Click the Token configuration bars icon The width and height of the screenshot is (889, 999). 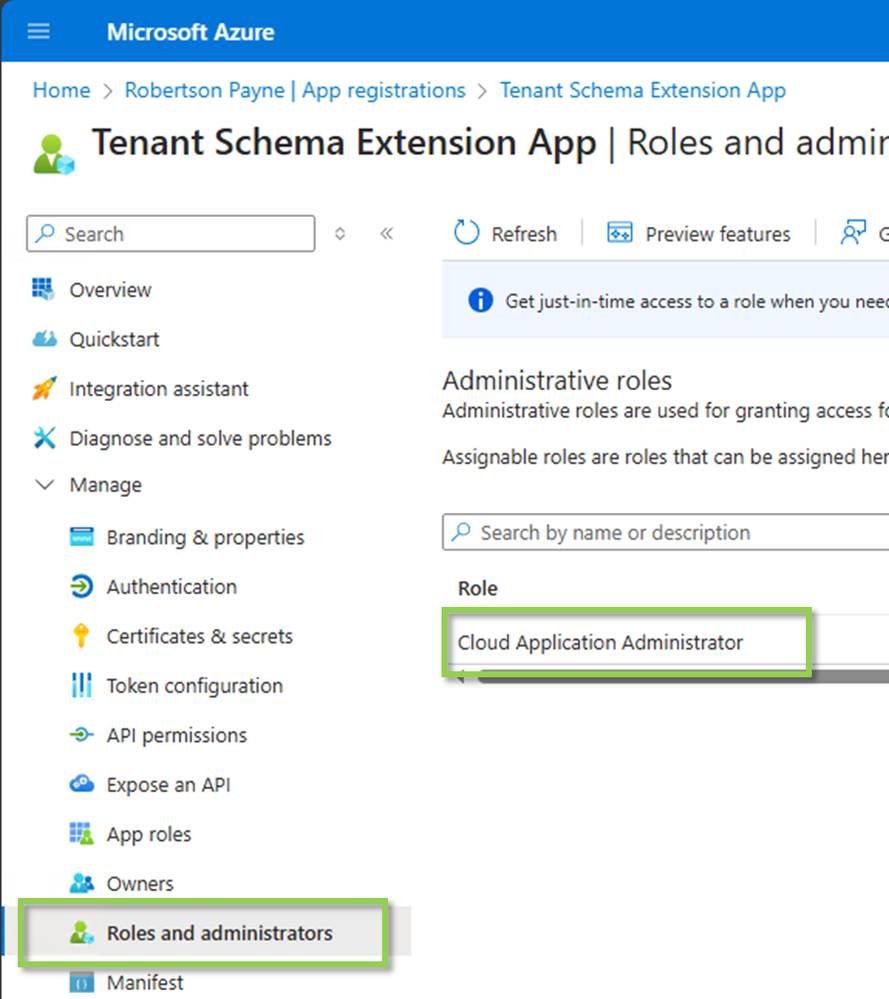tap(82, 686)
